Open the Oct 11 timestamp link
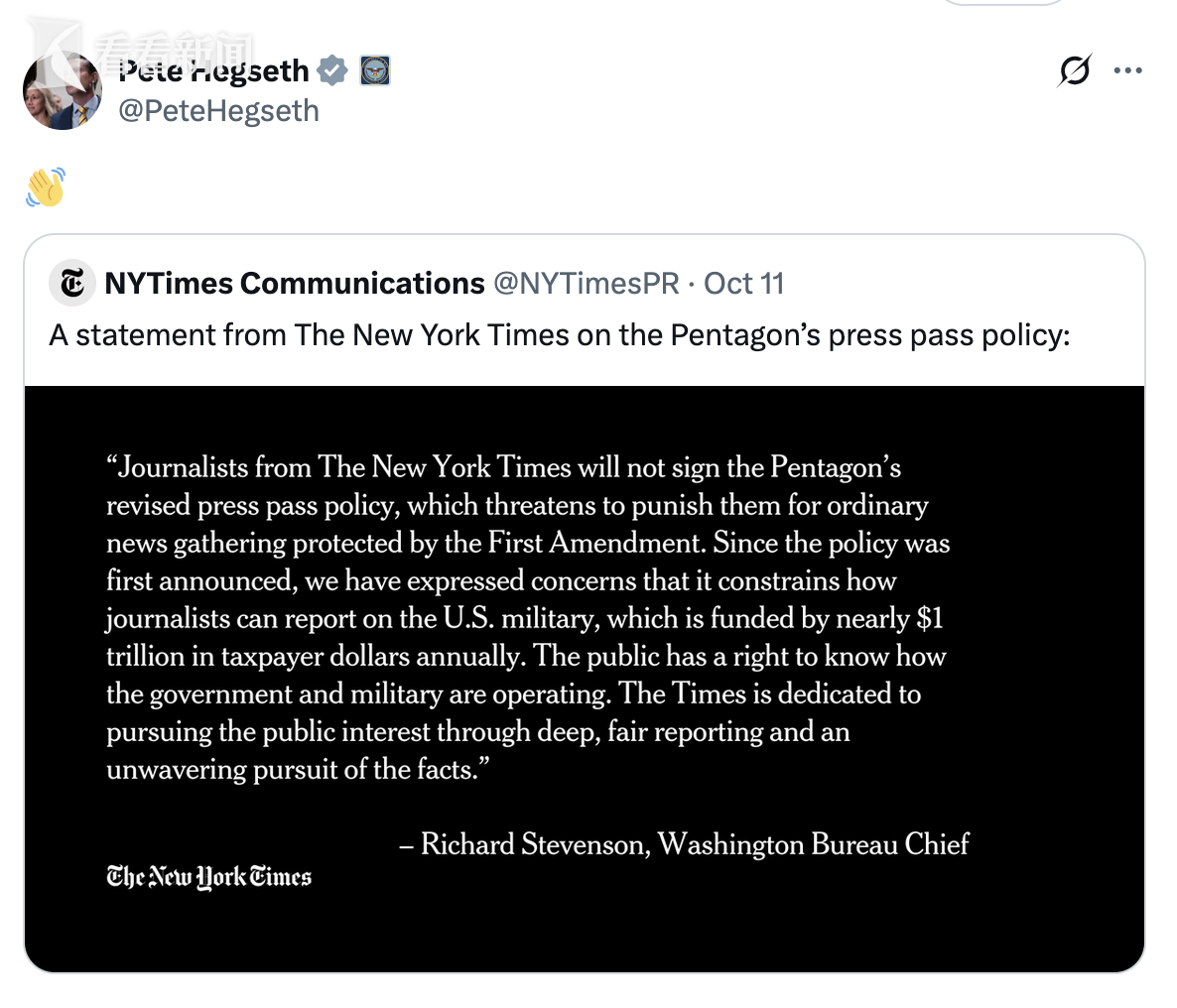 pyautogui.click(x=743, y=284)
